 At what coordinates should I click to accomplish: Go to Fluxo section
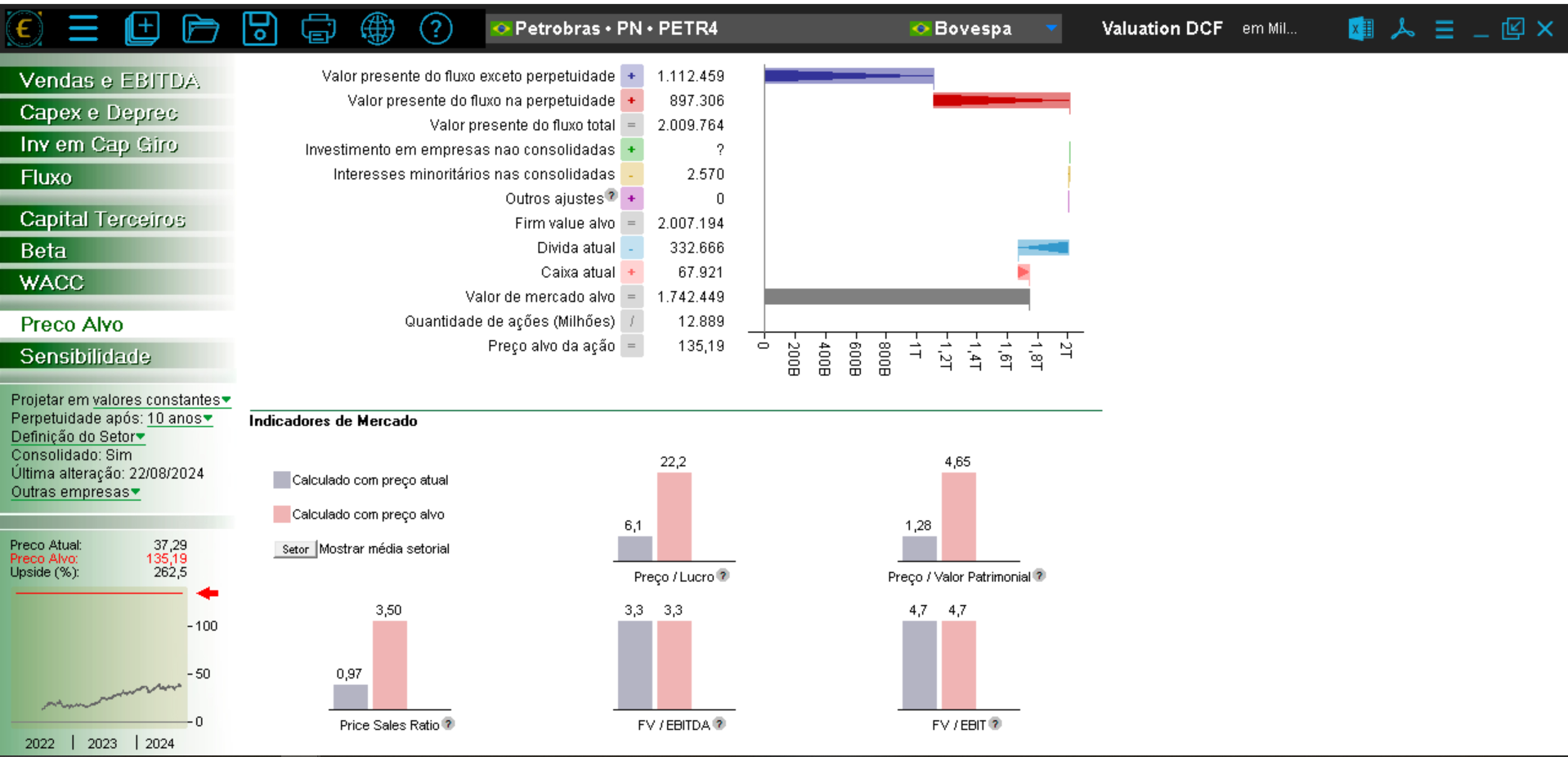click(118, 177)
